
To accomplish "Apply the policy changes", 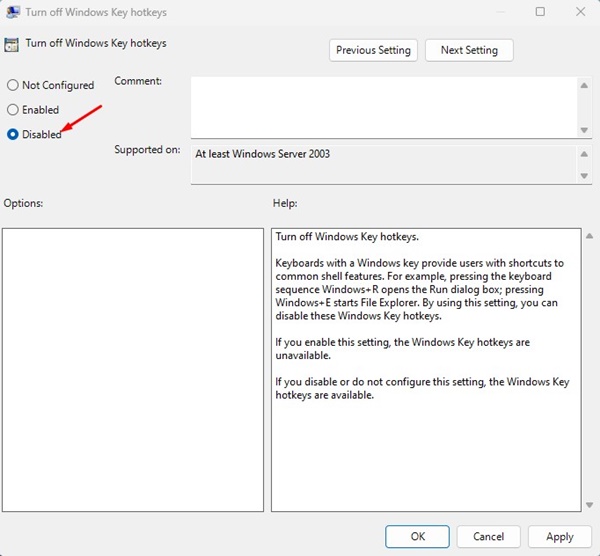I will click(560, 536).
